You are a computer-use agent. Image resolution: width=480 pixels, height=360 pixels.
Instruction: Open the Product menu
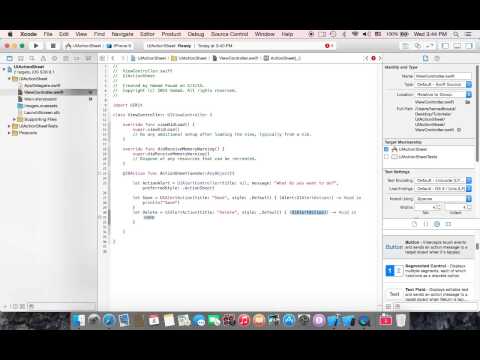point(171,34)
